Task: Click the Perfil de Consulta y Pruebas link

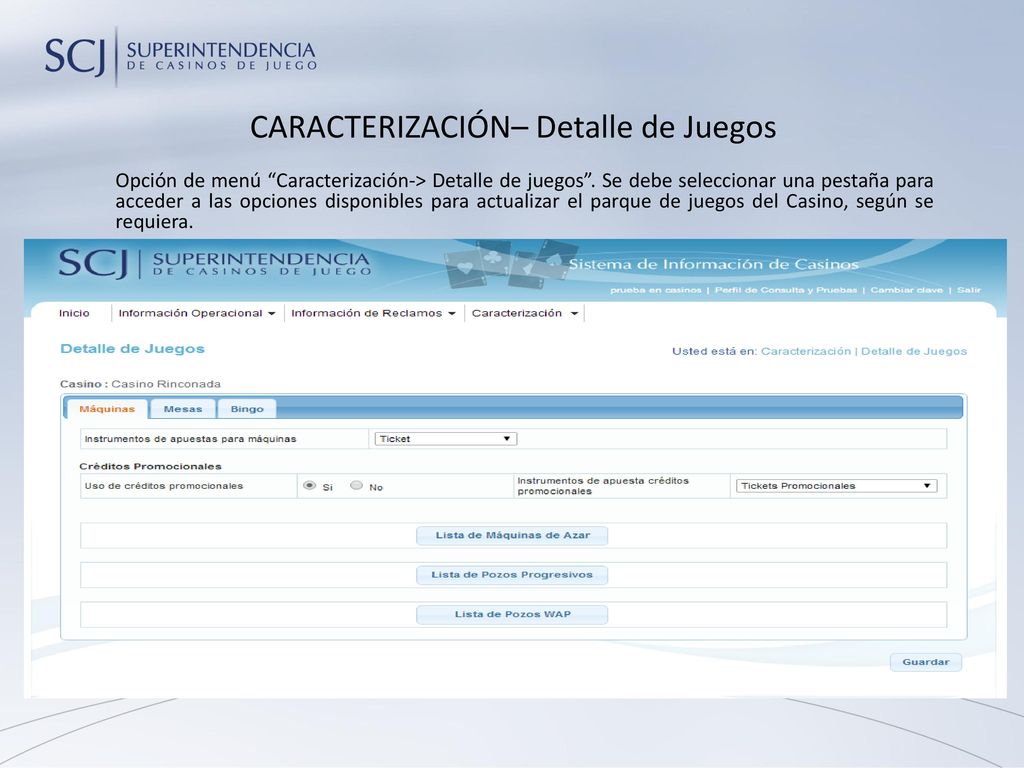Action: pos(786,290)
